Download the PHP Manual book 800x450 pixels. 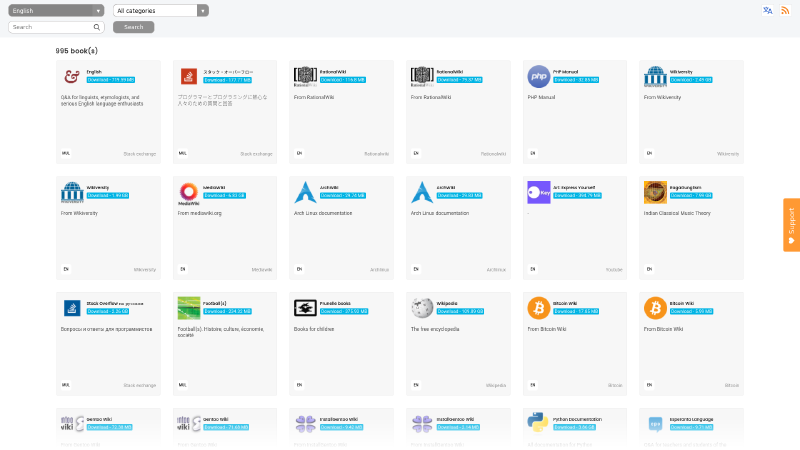click(575, 78)
